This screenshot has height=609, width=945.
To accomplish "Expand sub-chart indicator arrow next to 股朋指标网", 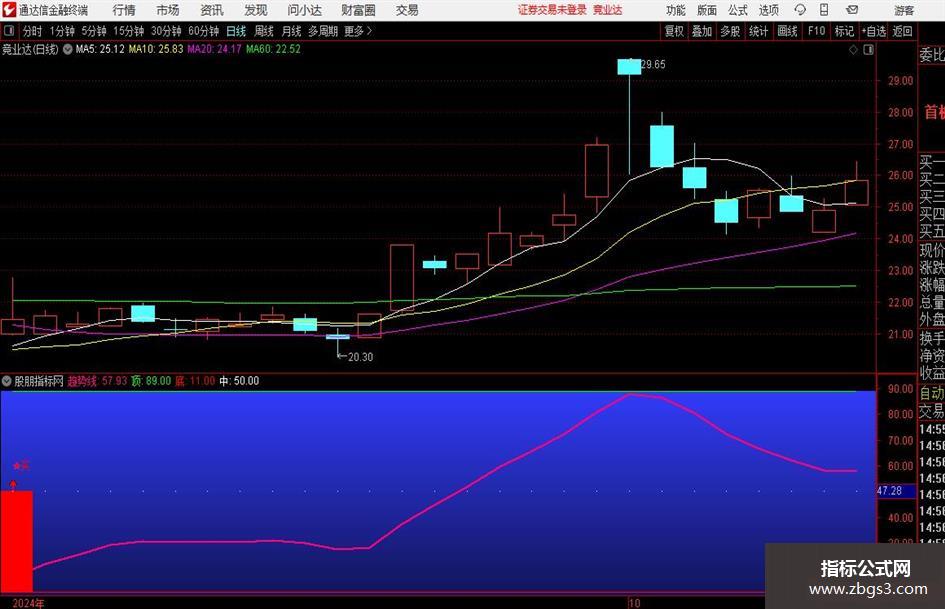I will (7, 381).
